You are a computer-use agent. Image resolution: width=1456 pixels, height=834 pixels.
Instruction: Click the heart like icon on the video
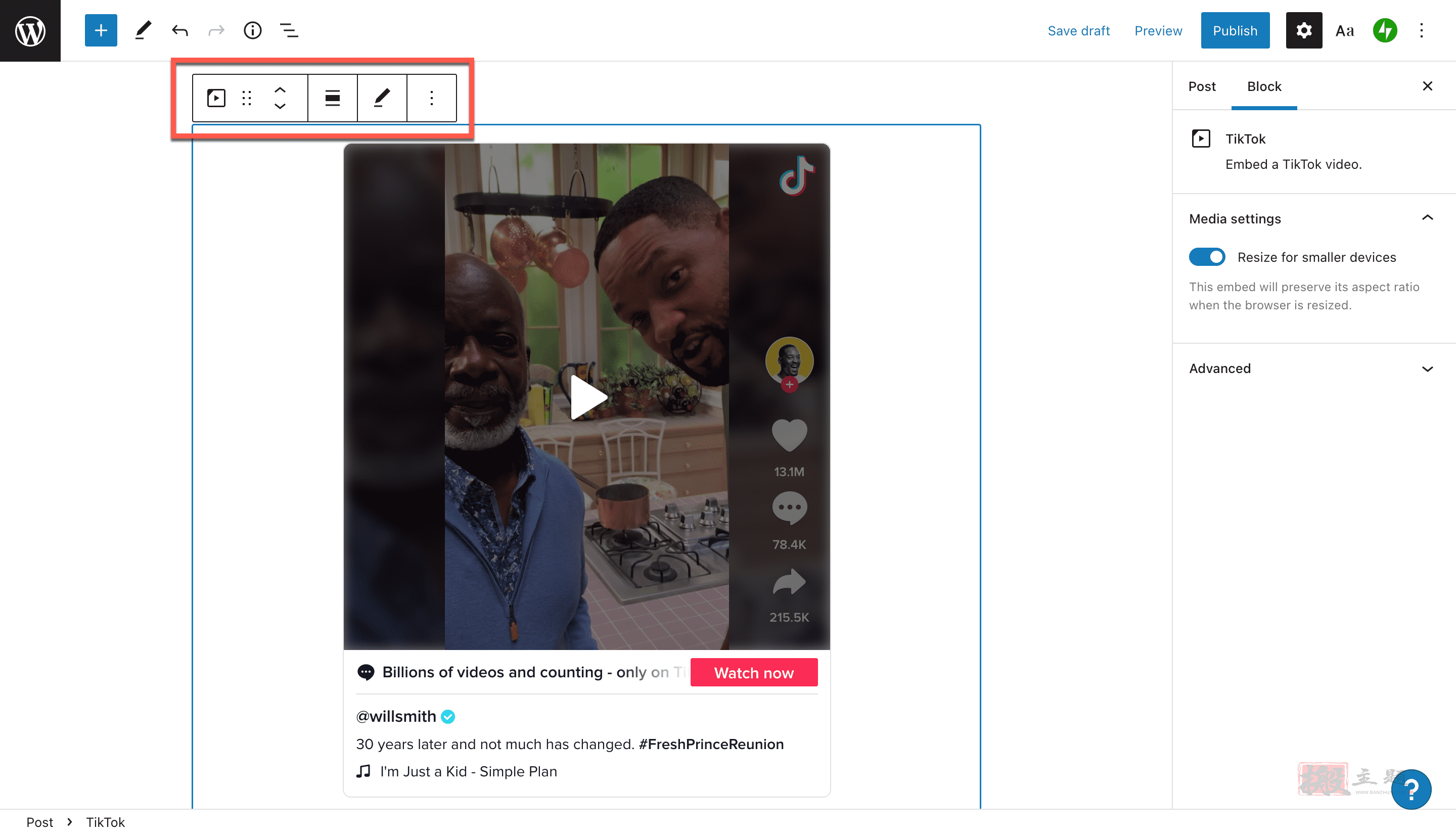(x=789, y=435)
